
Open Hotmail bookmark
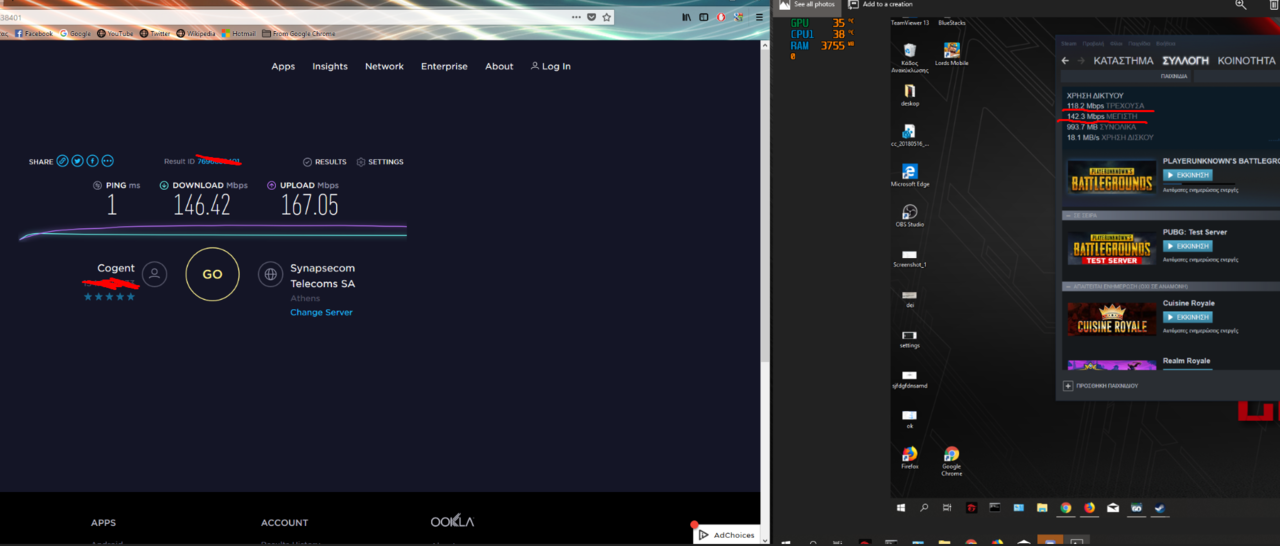pos(237,33)
